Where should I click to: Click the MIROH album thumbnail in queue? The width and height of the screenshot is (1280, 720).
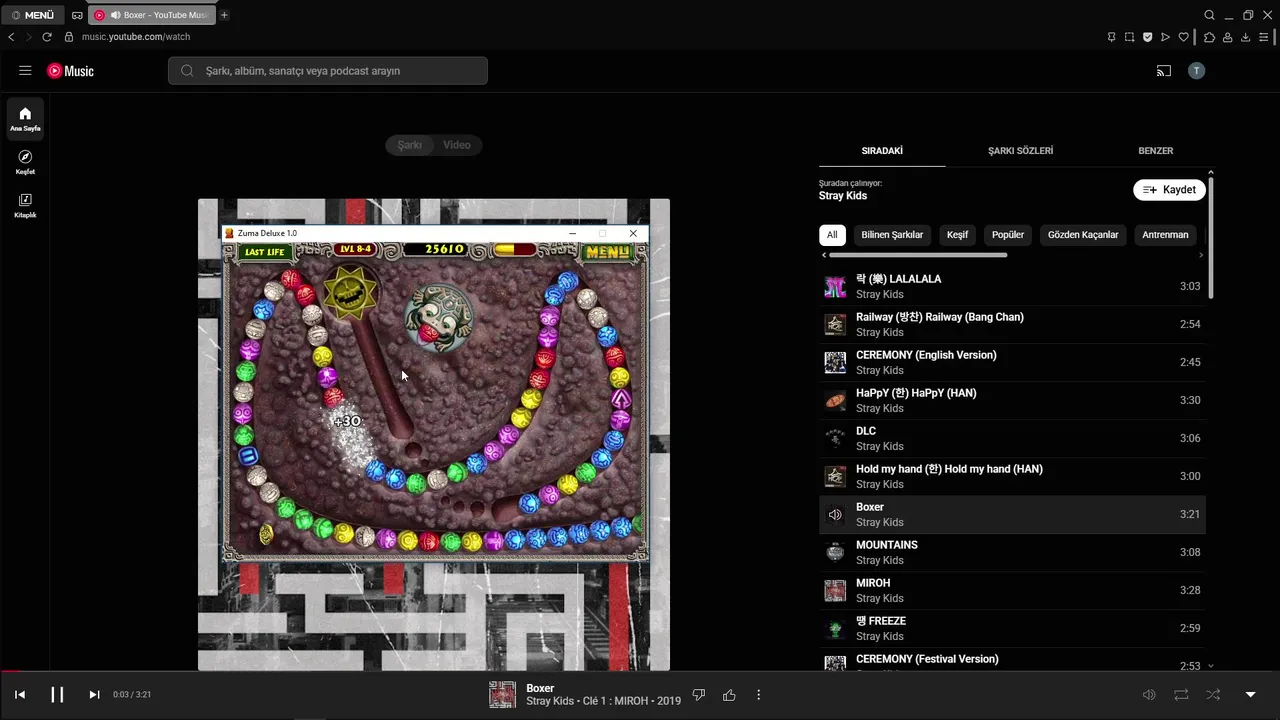point(835,590)
